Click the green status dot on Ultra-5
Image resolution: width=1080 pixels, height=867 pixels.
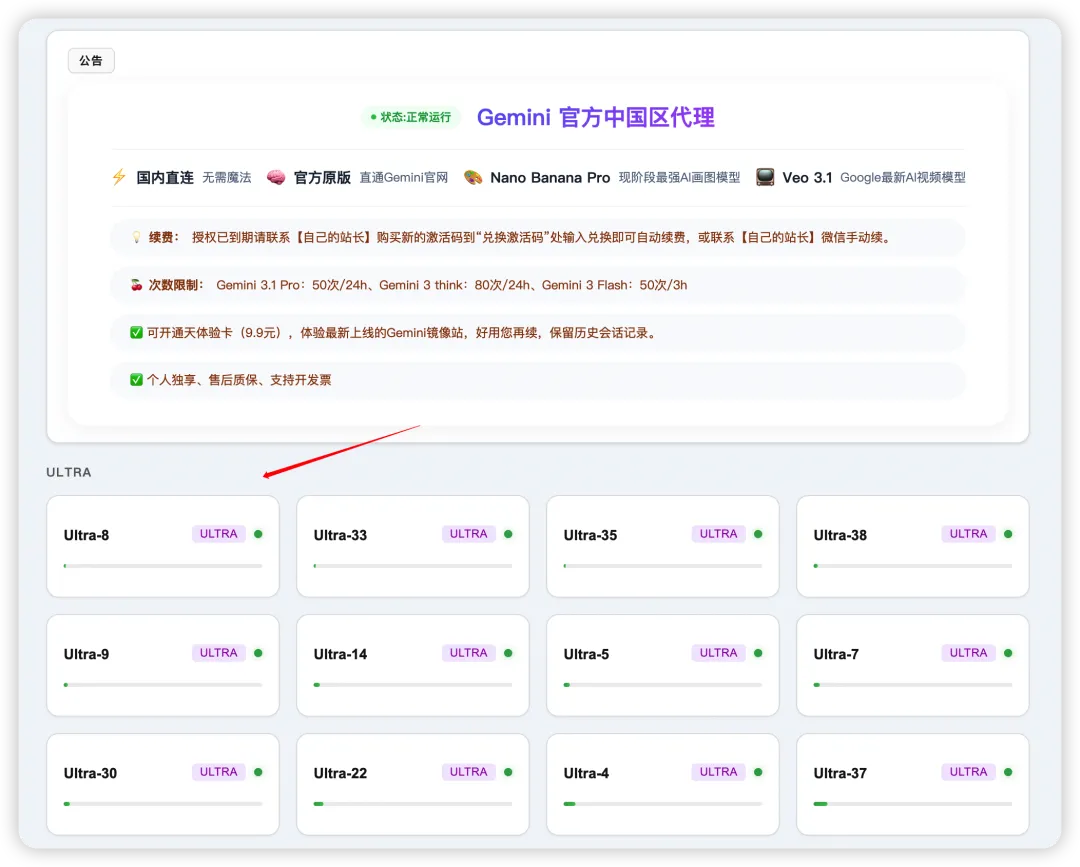coord(758,653)
